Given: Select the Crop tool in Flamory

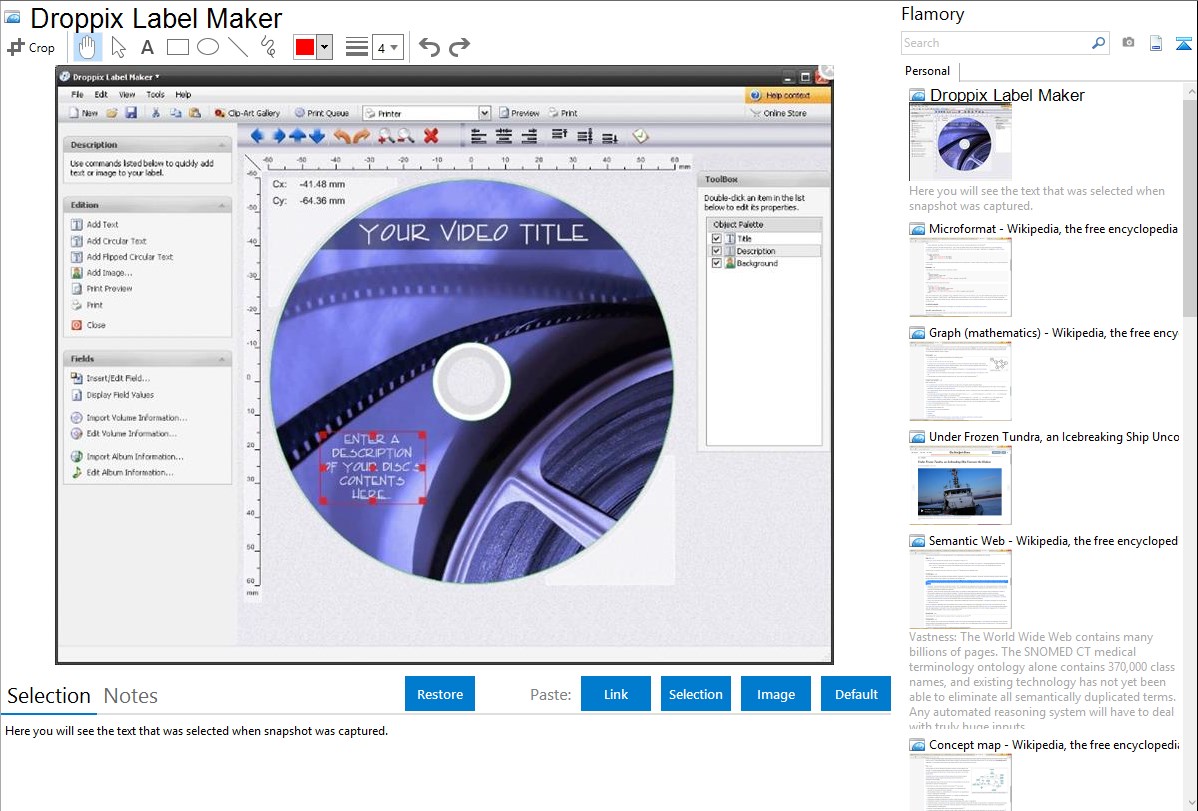Looking at the screenshot, I should (x=31, y=47).
